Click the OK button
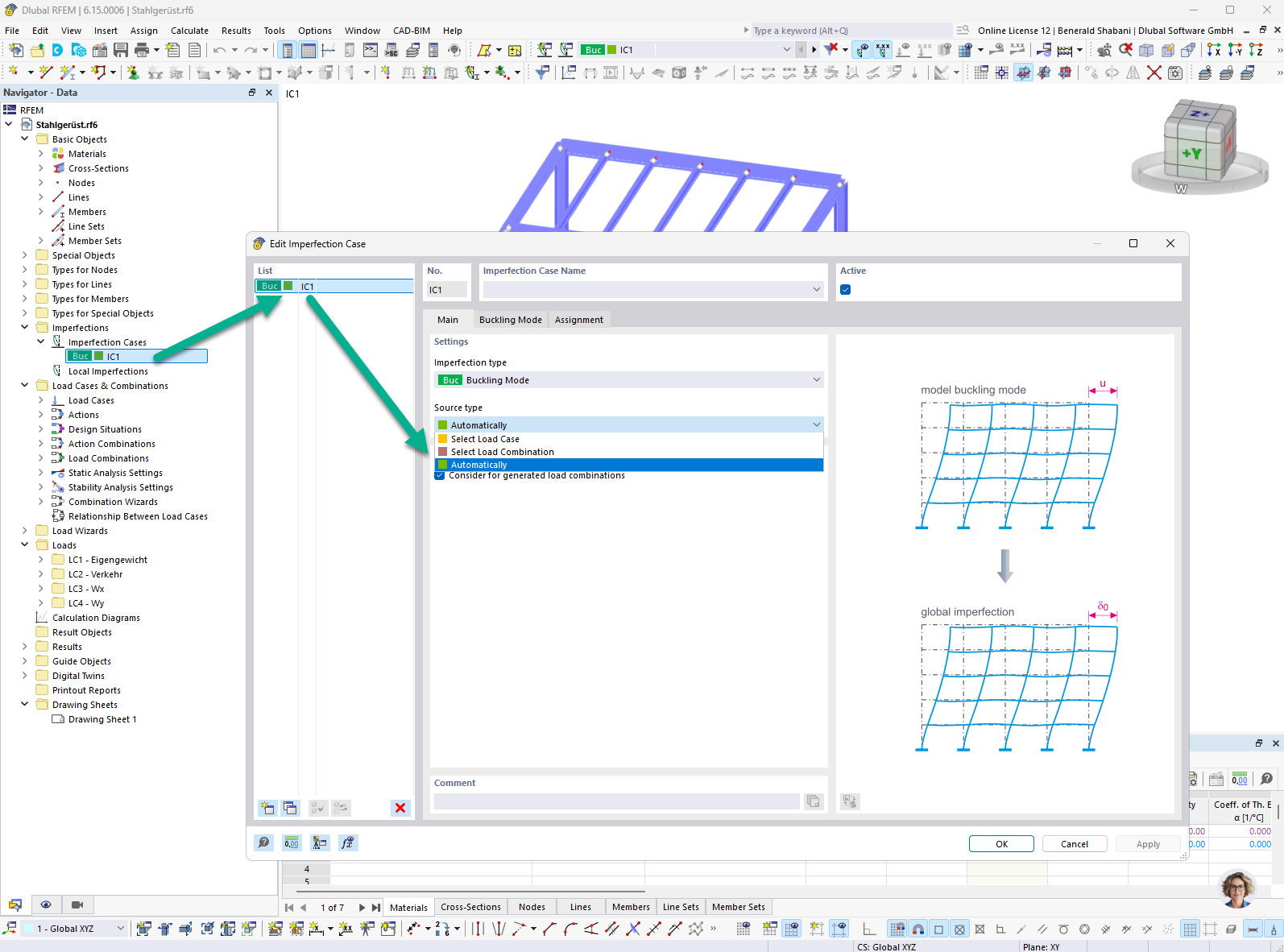 coord(1001,844)
